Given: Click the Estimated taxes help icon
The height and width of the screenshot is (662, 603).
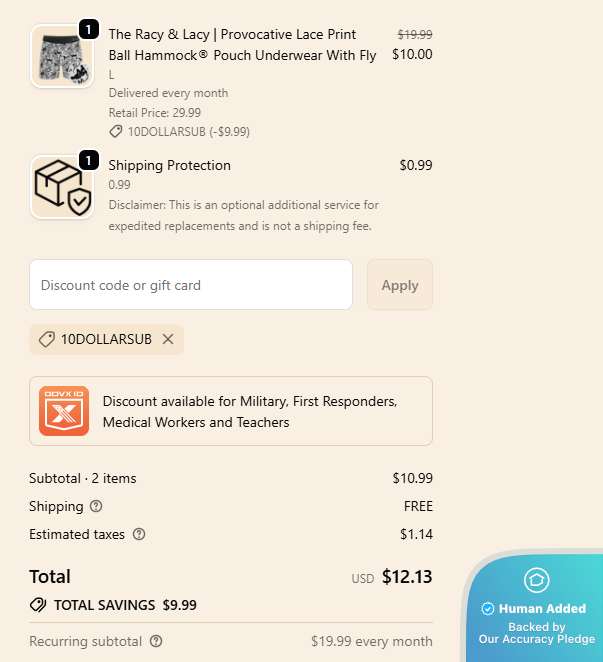Looking at the screenshot, I should coord(139,534).
